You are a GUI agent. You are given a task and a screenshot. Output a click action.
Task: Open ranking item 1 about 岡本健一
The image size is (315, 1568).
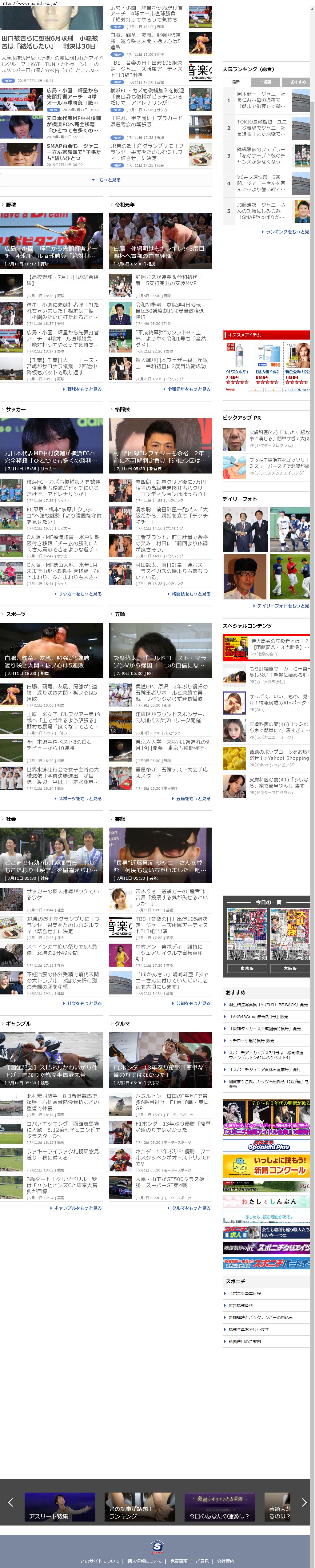click(266, 100)
